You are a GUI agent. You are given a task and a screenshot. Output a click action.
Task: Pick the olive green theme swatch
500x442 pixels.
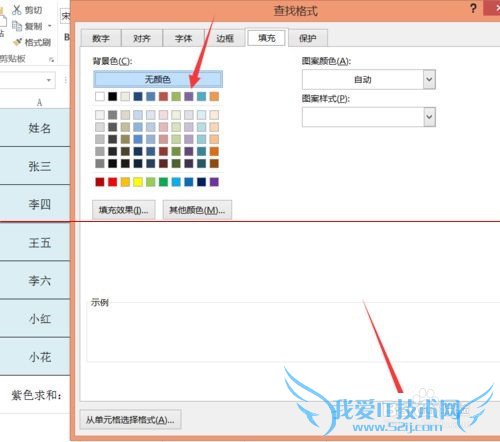[x=176, y=96]
